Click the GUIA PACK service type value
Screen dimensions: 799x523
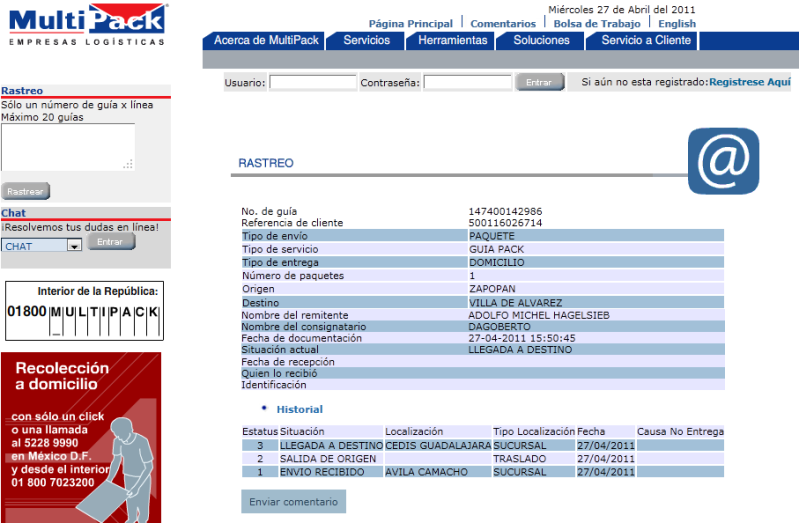coord(496,249)
